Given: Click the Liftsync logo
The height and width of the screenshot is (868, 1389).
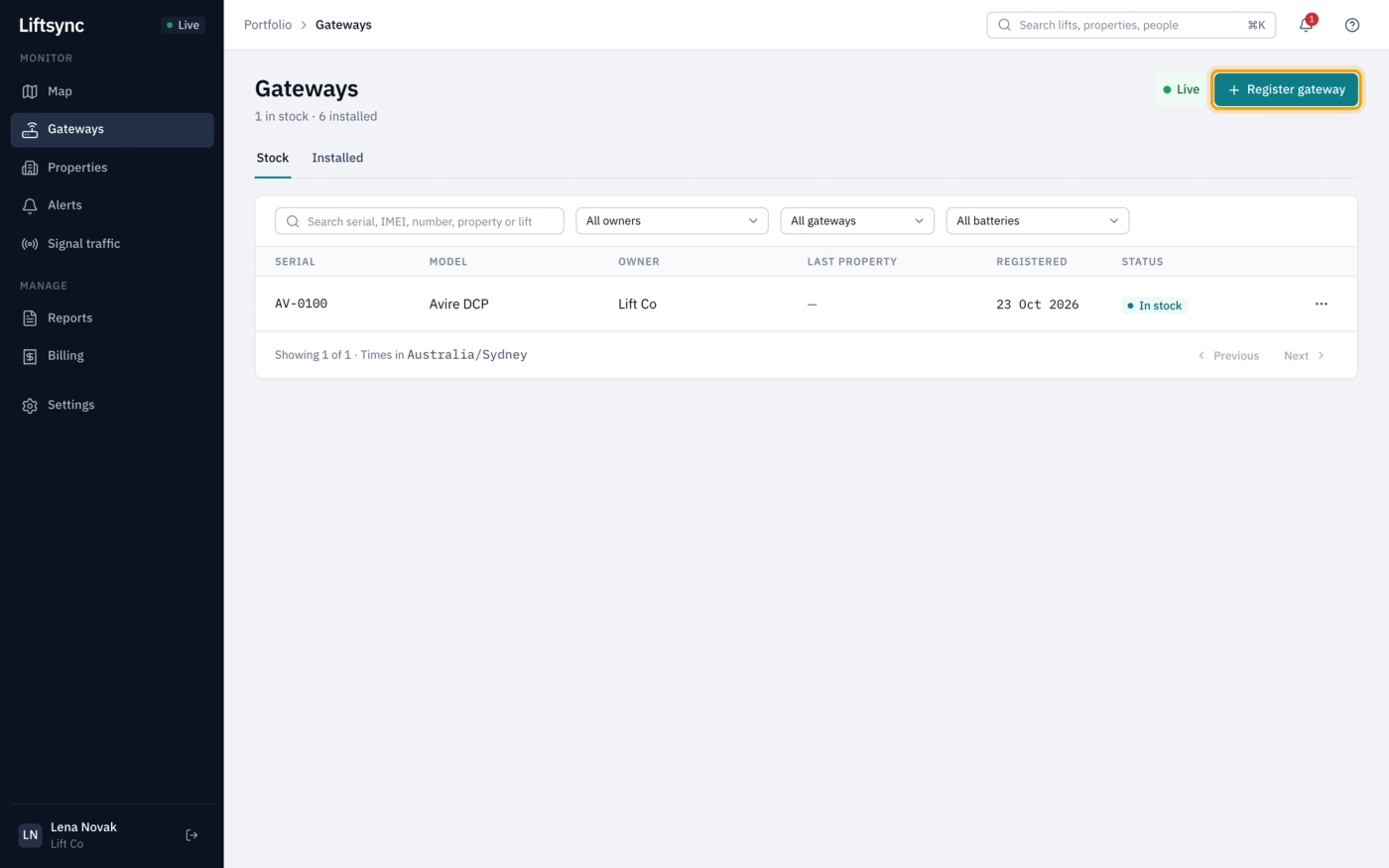Looking at the screenshot, I should tap(52, 25).
